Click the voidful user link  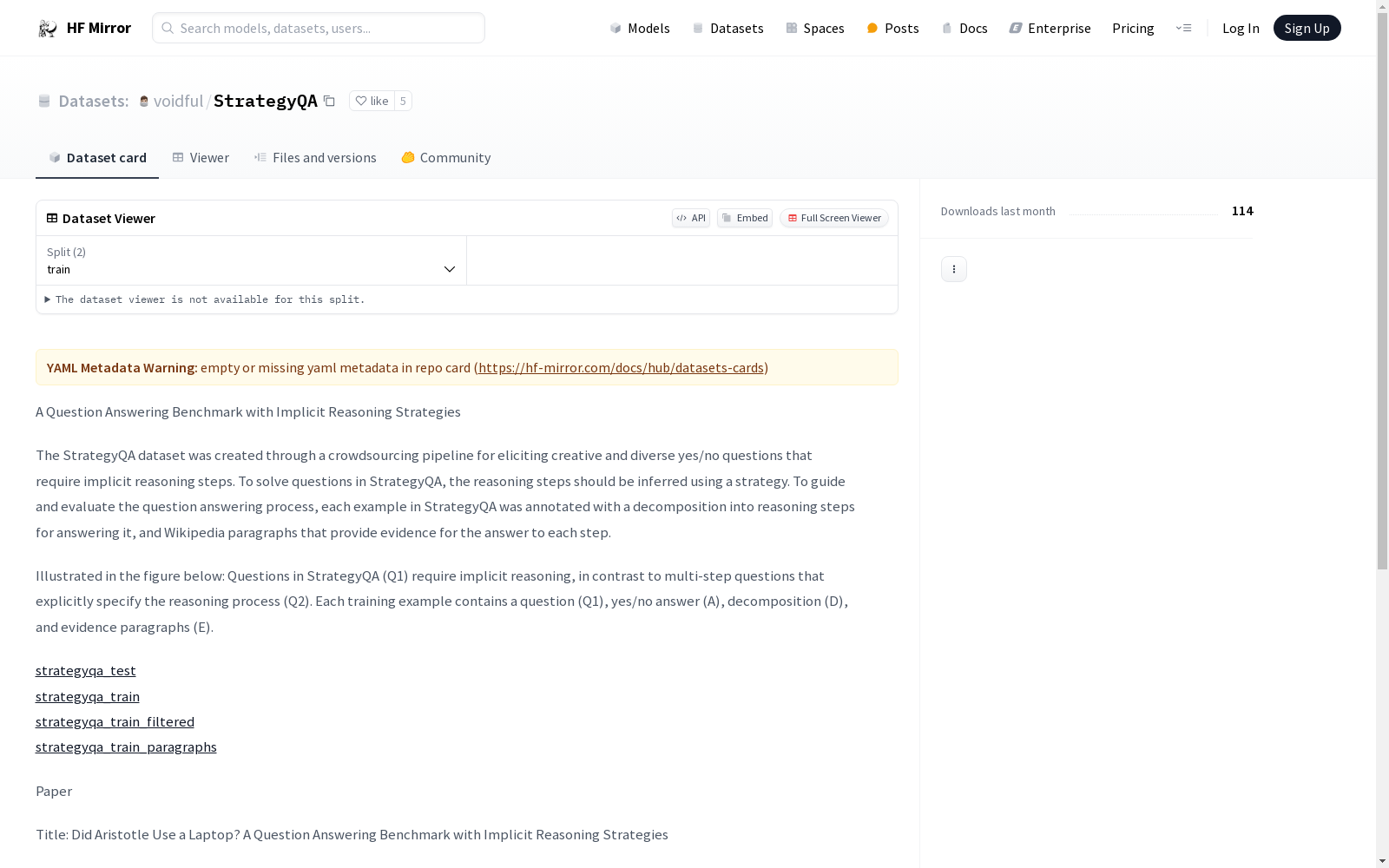click(x=178, y=101)
